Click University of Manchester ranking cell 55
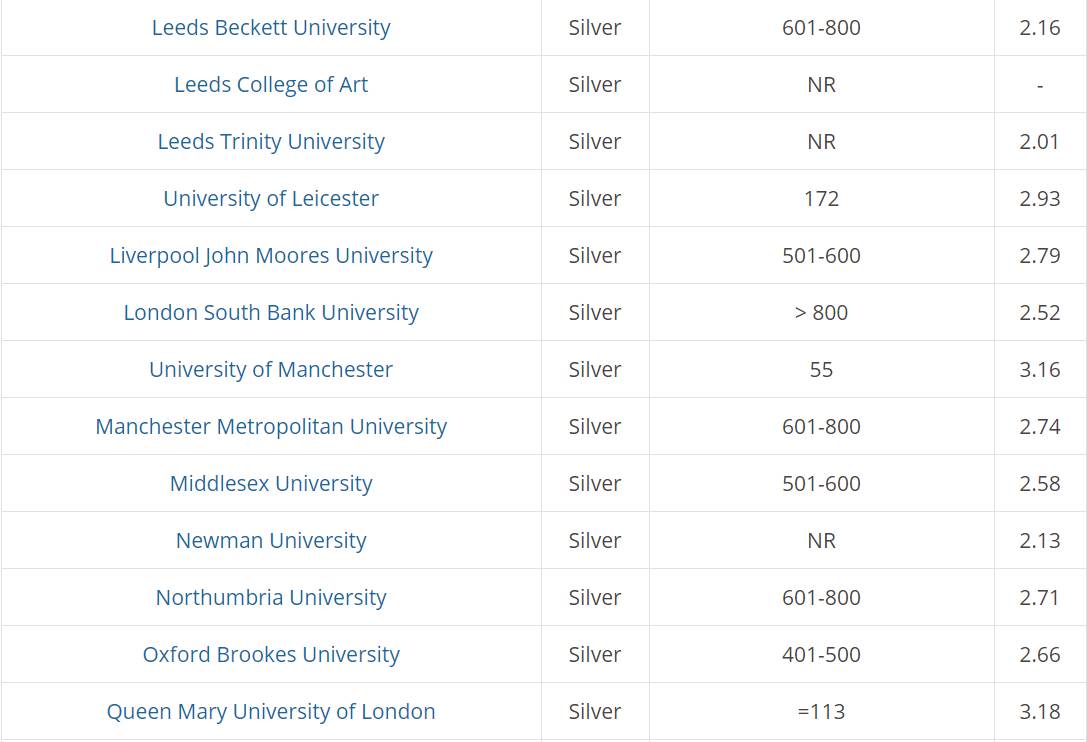Image resolution: width=1087 pixels, height=742 pixels. click(821, 369)
